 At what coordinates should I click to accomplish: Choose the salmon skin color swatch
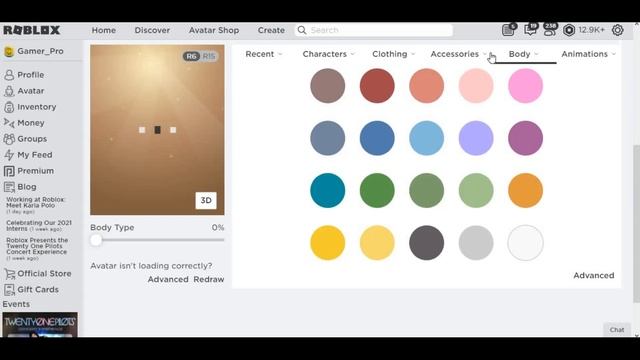(x=427, y=86)
